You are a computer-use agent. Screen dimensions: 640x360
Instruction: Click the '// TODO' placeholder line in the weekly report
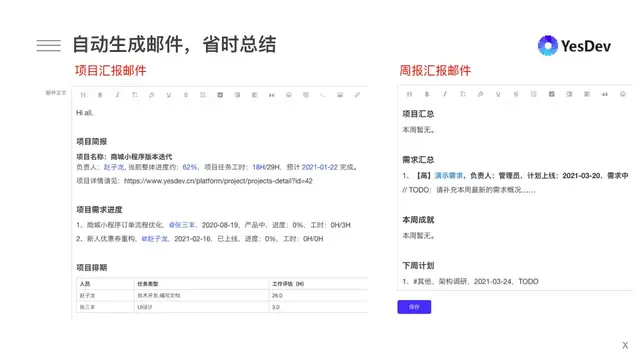469,190
